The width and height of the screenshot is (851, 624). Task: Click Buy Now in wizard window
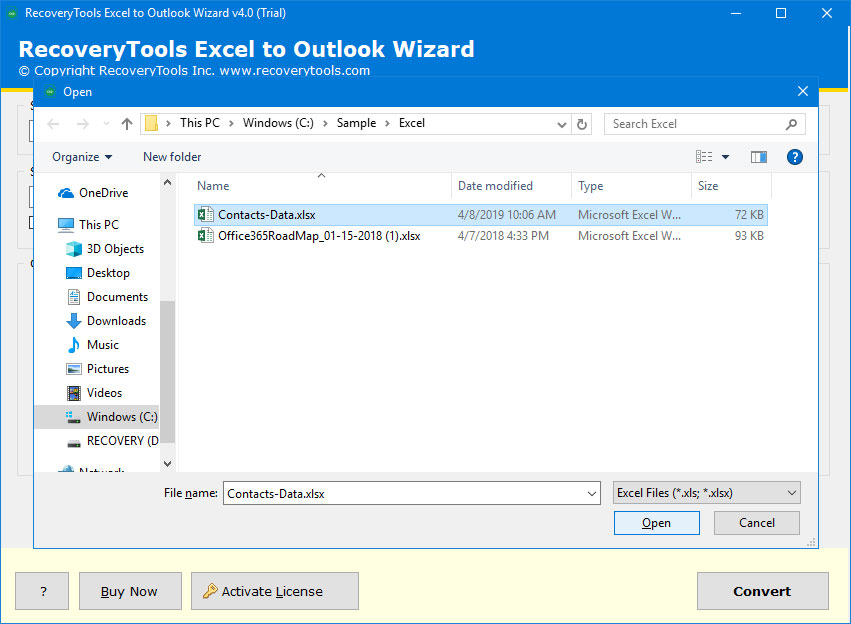point(130,591)
